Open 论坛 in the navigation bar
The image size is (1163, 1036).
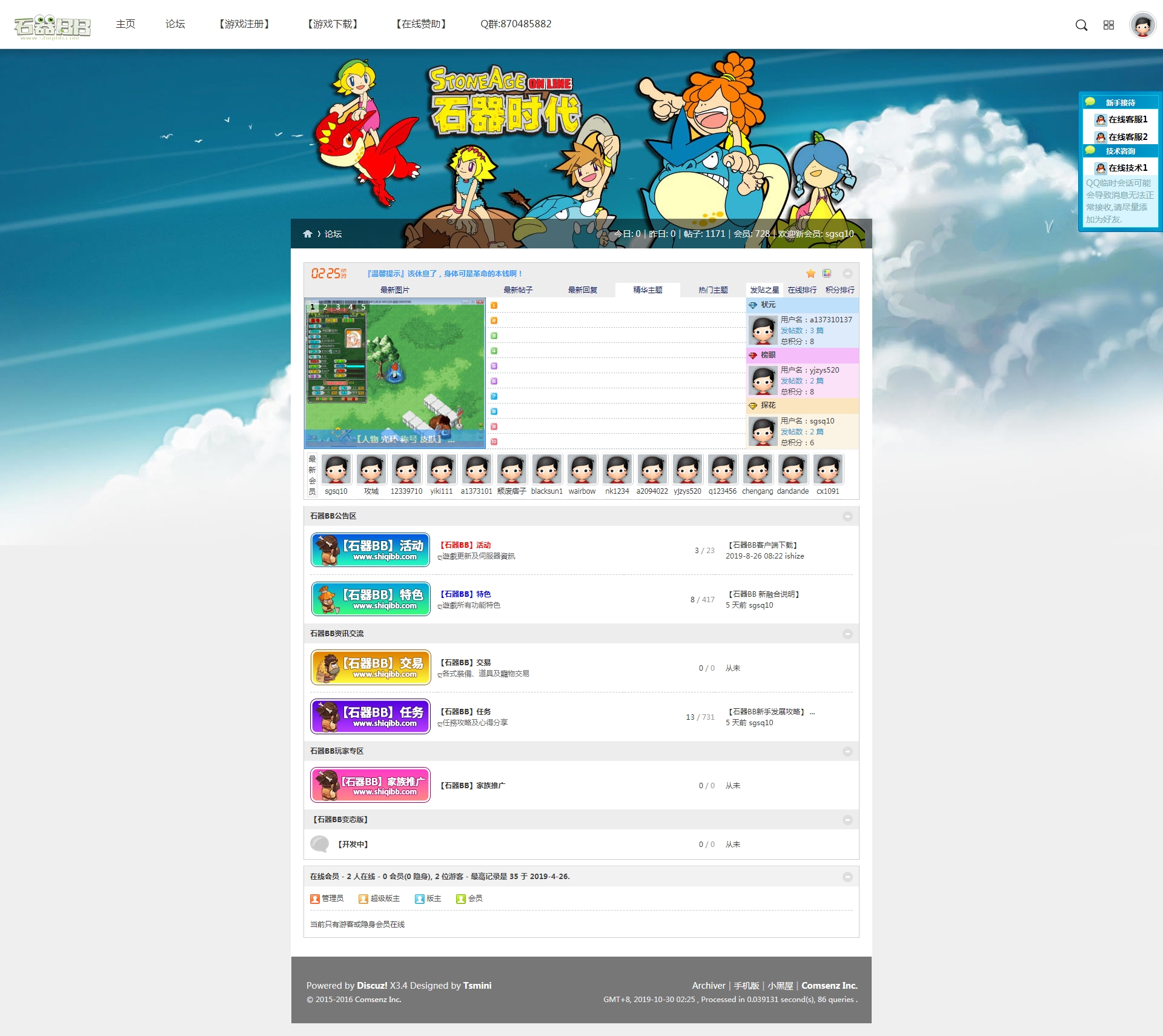coord(175,24)
